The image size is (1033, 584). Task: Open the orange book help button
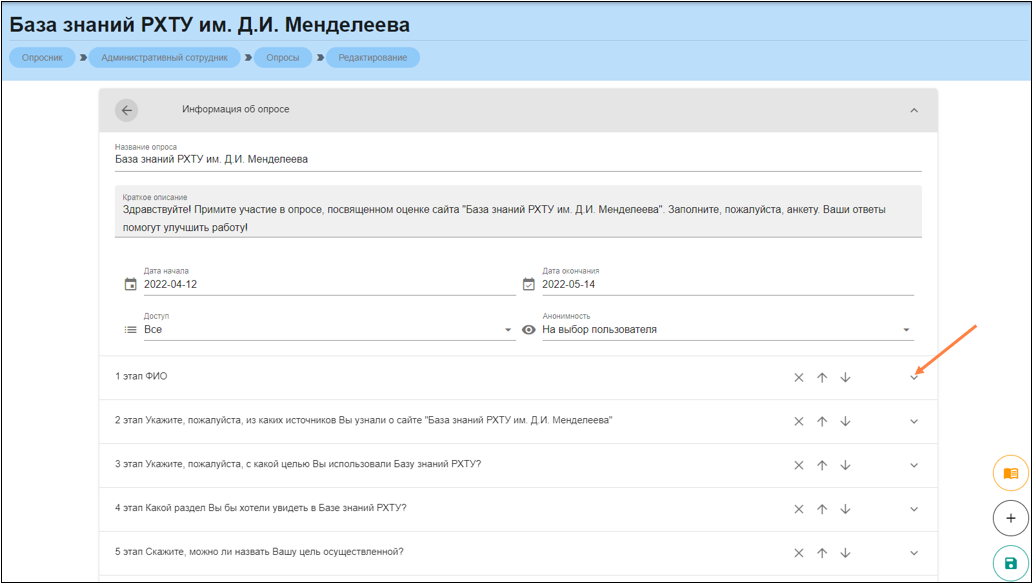[x=1010, y=473]
